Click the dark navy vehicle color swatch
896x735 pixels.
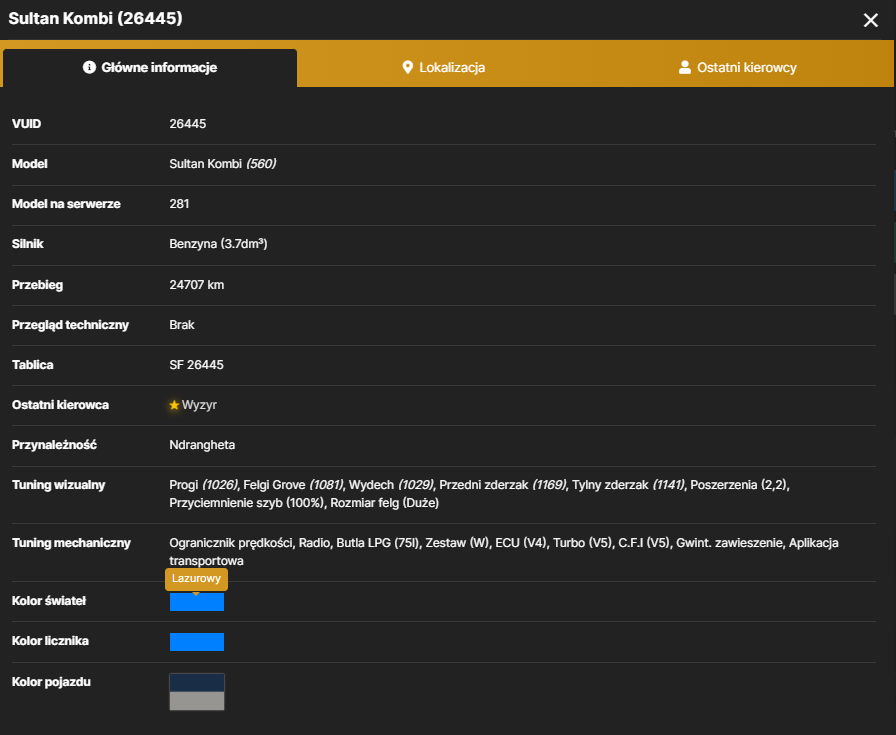click(x=197, y=683)
